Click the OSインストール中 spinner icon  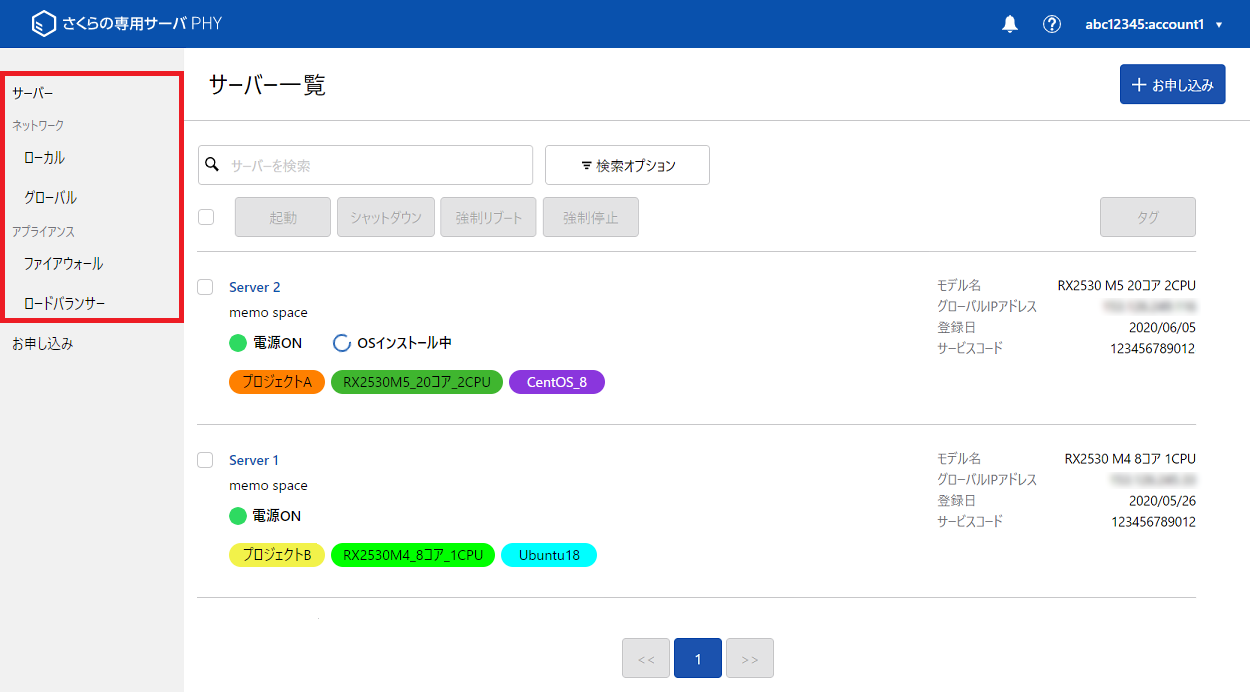tap(341, 343)
